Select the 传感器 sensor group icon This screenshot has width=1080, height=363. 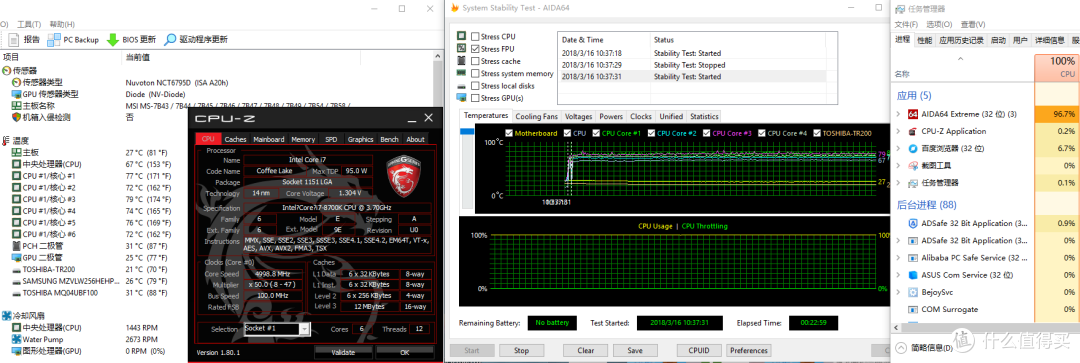tap(6, 71)
